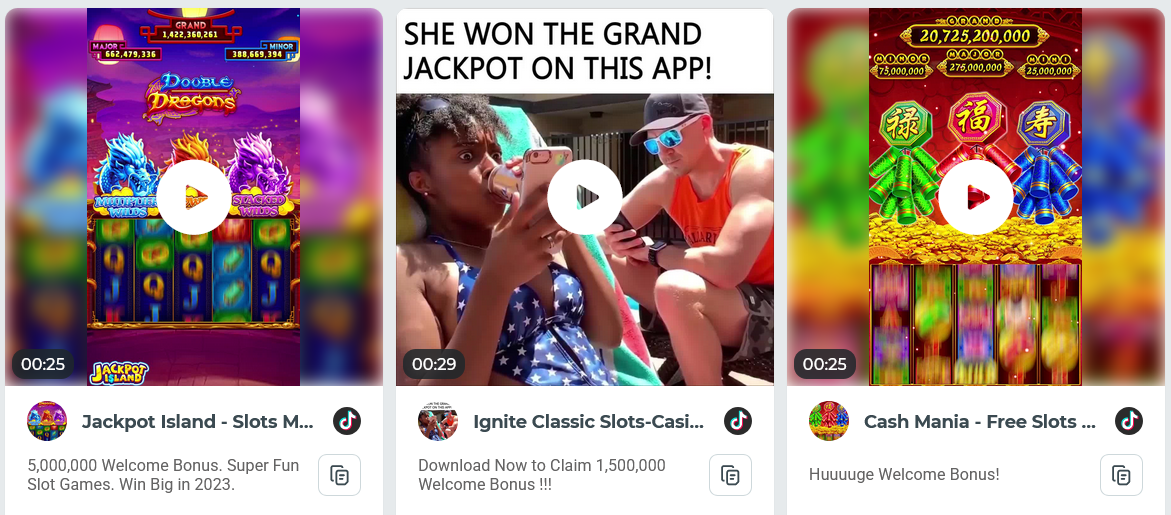Click the 00:25 duration badge on Jackpot Island video
Screen dimensions: 1171x515
point(43,364)
